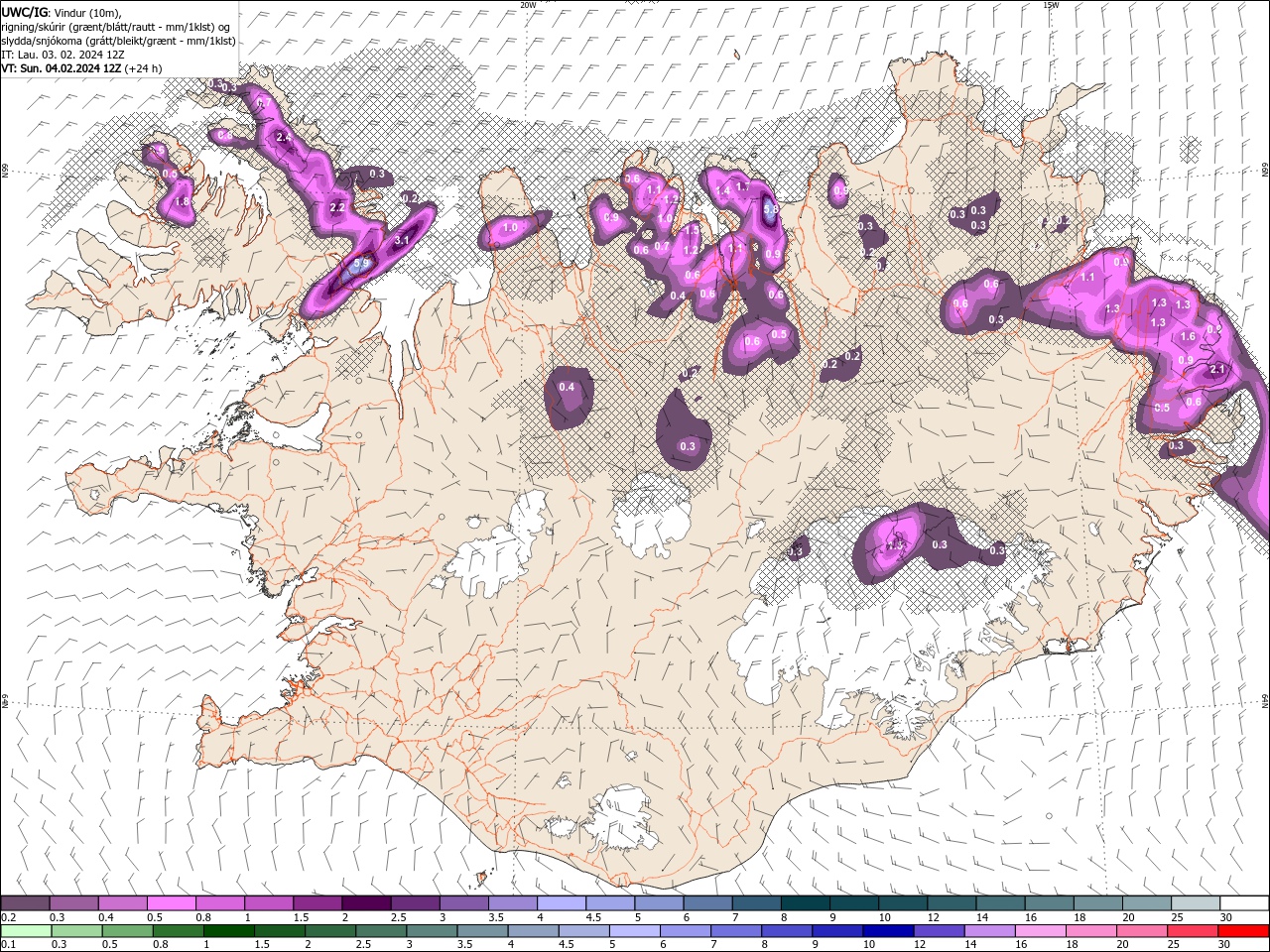Click the dark teal 8 snow scale swatch

[805, 903]
